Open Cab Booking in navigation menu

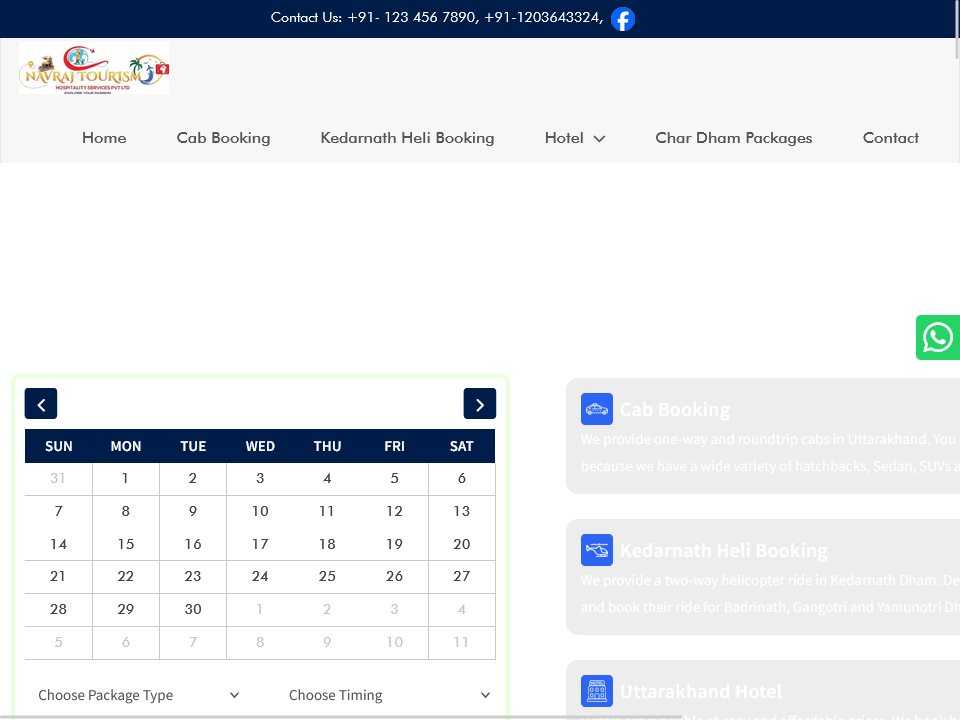point(223,138)
